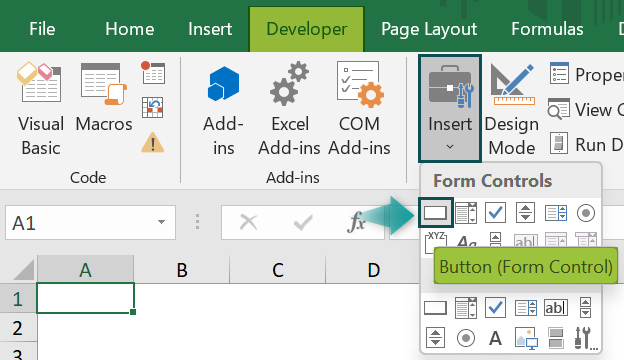The height and width of the screenshot is (360, 624).
Task: Expand the Insert controls dropdown
Action: click(x=450, y=108)
